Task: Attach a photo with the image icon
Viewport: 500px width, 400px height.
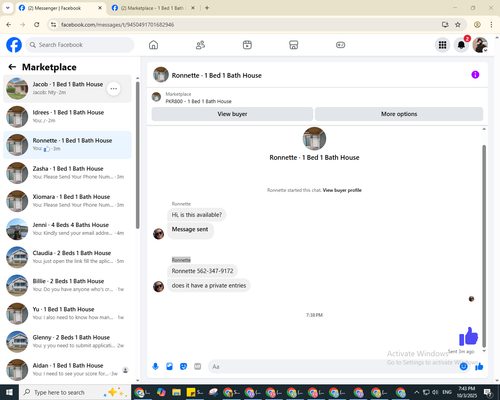Action: point(169,367)
